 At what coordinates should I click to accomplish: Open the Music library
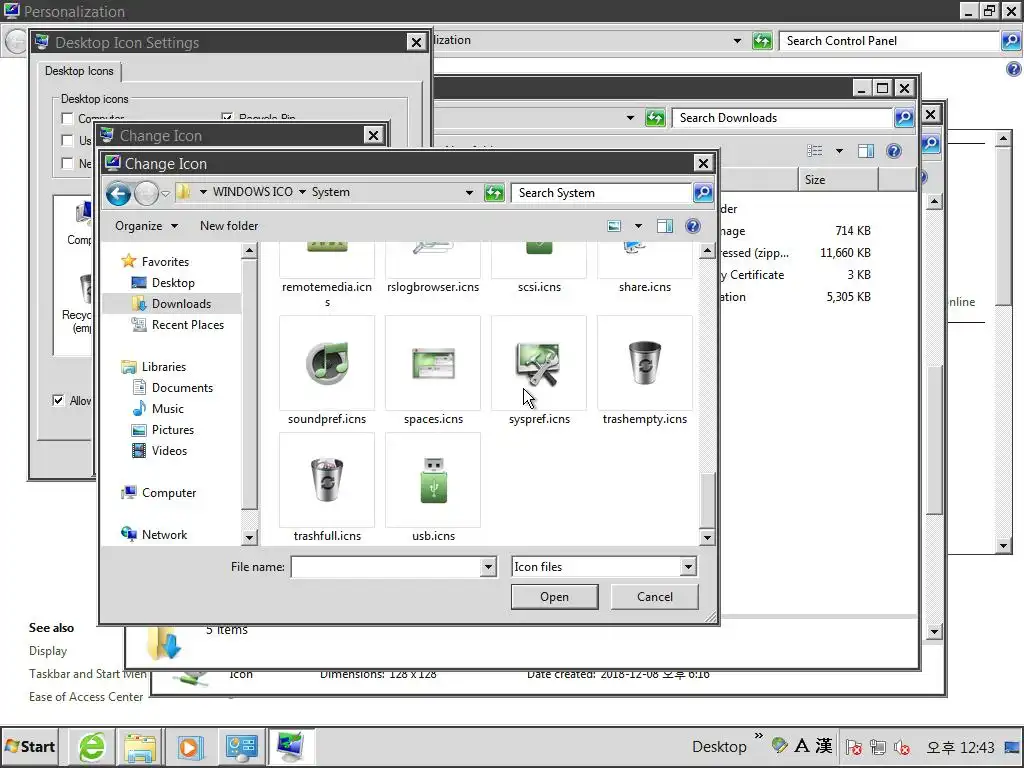pyautogui.click(x=168, y=409)
